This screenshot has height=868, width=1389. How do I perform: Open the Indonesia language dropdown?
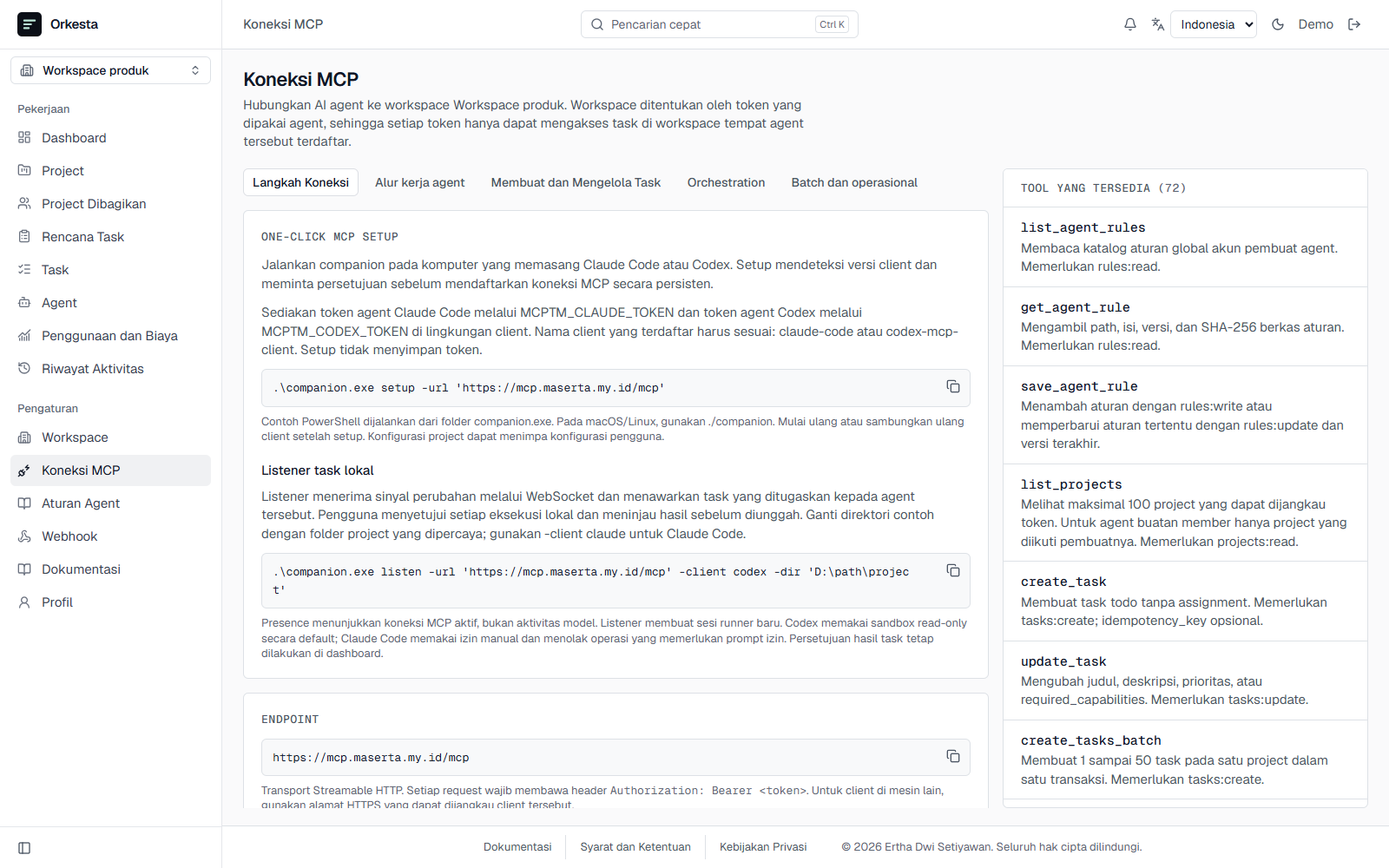[x=1214, y=24]
